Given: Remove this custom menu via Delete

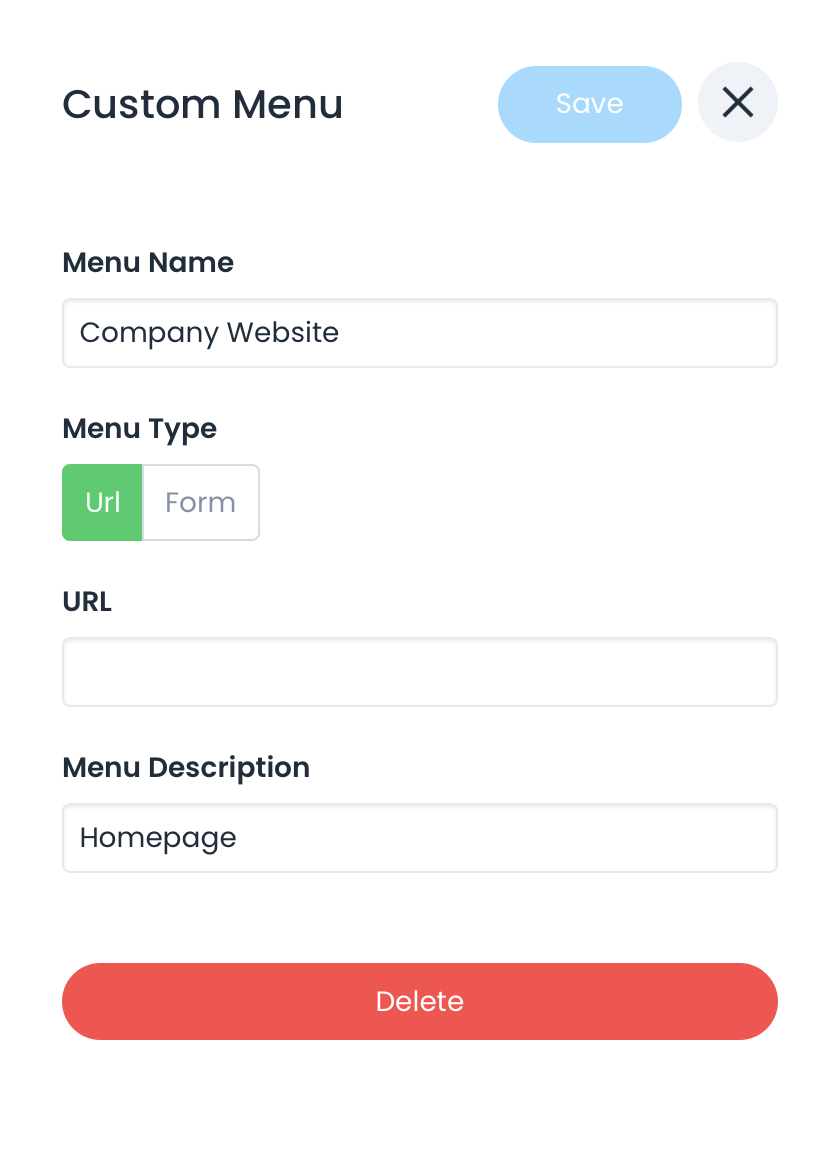Looking at the screenshot, I should pyautogui.click(x=419, y=1001).
